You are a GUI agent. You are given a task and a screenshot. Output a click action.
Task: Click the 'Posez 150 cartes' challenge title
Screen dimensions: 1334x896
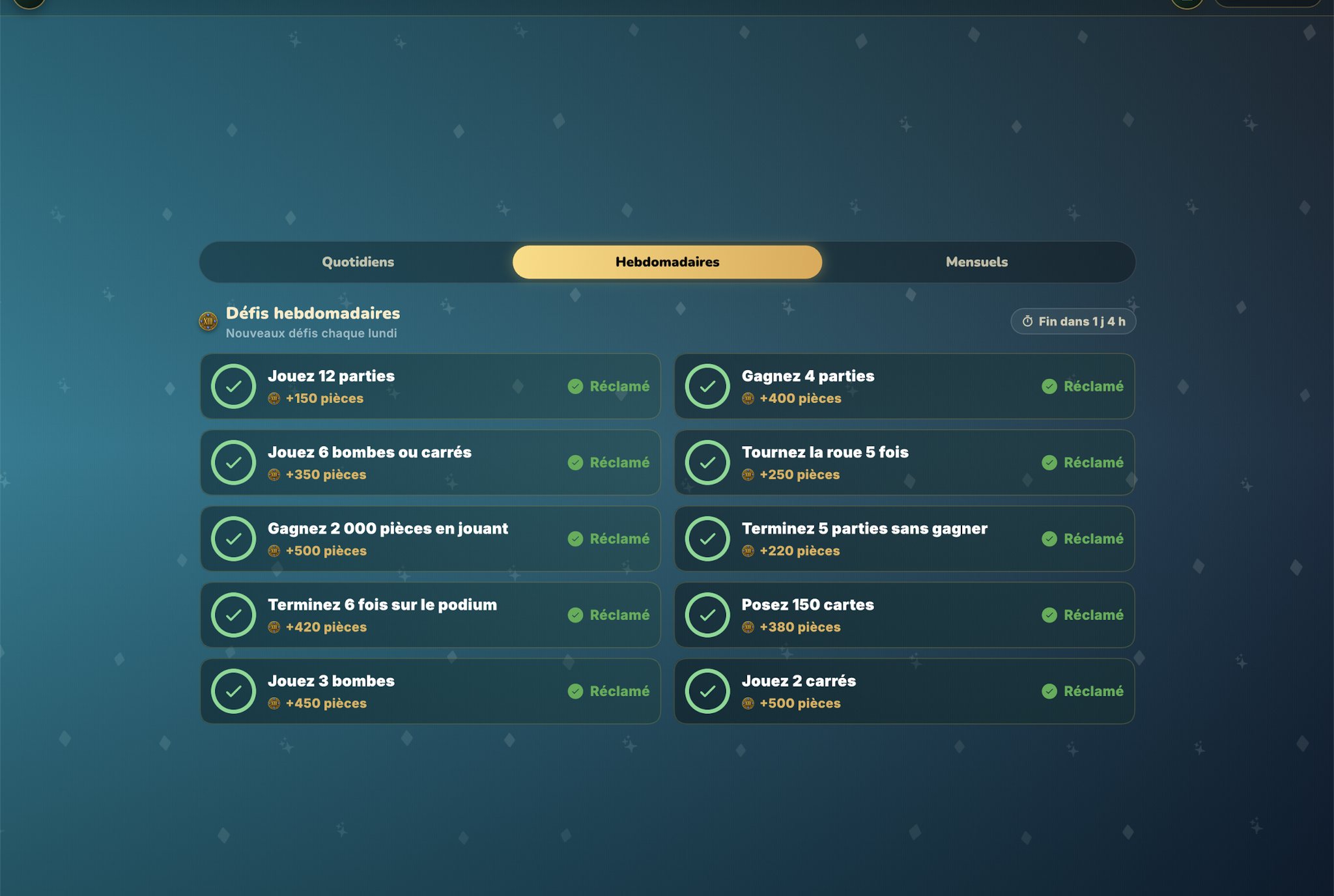coord(808,604)
